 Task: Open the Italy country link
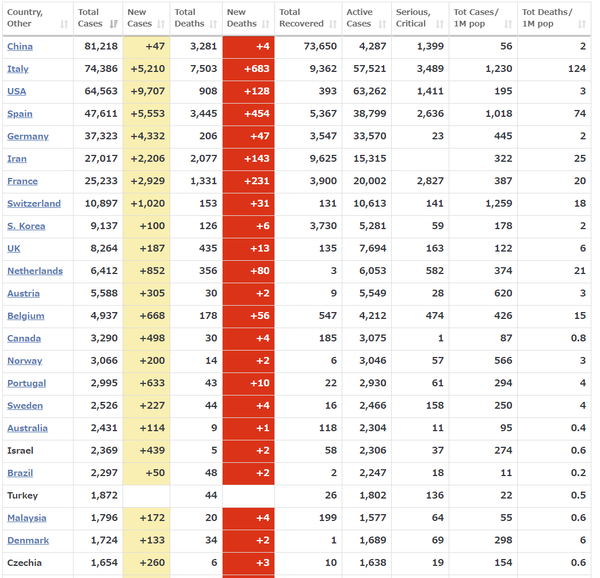click(18, 69)
